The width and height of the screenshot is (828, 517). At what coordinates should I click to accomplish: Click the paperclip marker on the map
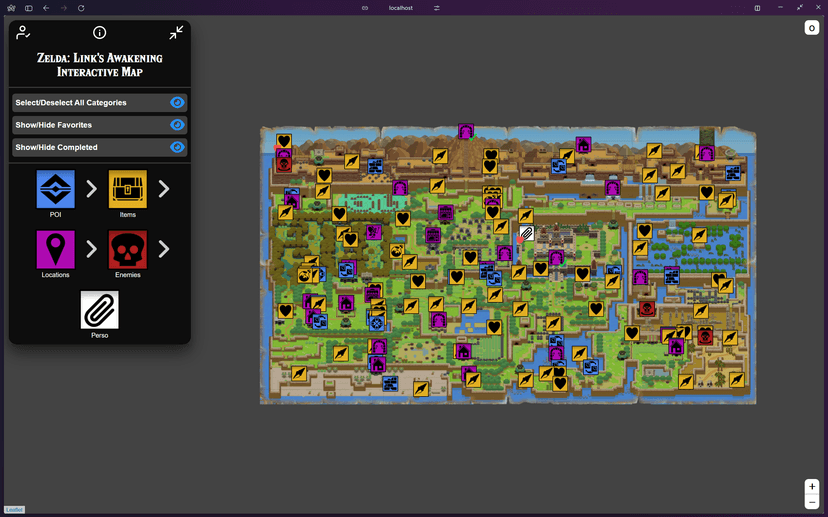[526, 234]
